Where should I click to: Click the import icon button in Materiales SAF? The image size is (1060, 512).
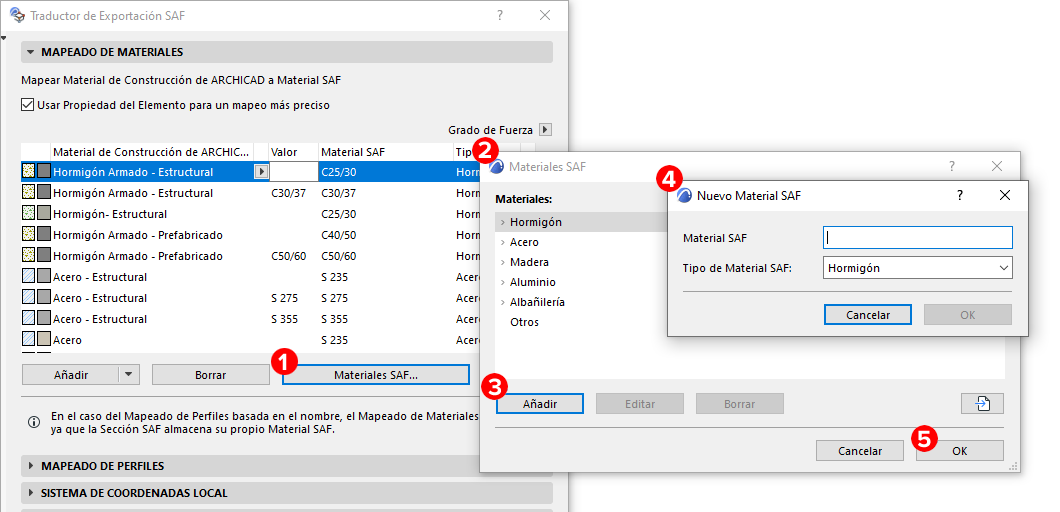[982, 404]
